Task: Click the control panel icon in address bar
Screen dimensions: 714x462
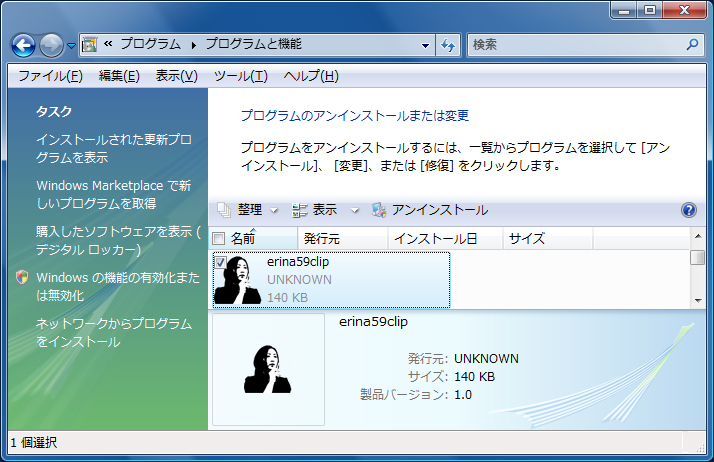Action: [89, 45]
